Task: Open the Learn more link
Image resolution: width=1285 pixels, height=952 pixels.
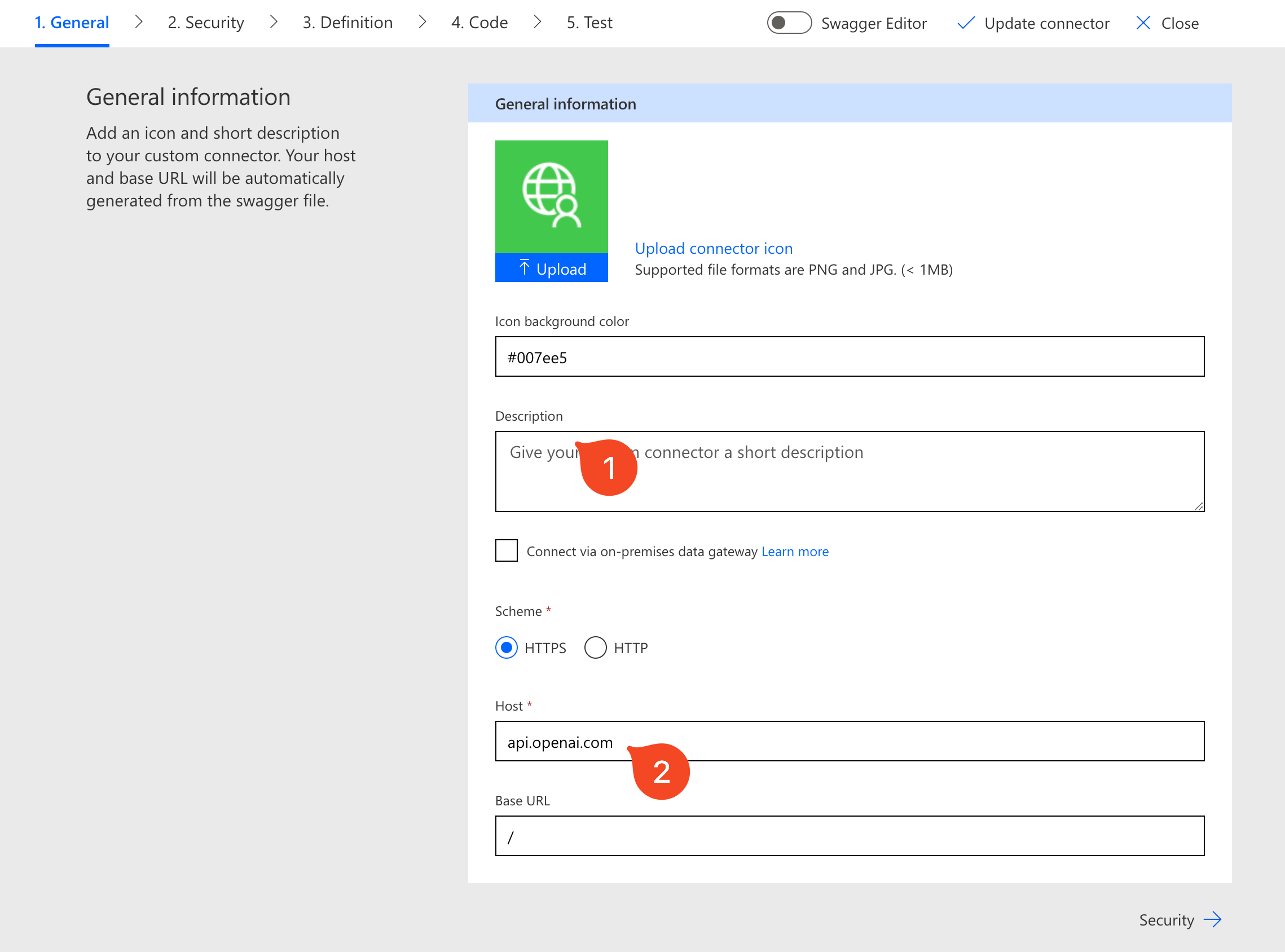Action: [795, 552]
